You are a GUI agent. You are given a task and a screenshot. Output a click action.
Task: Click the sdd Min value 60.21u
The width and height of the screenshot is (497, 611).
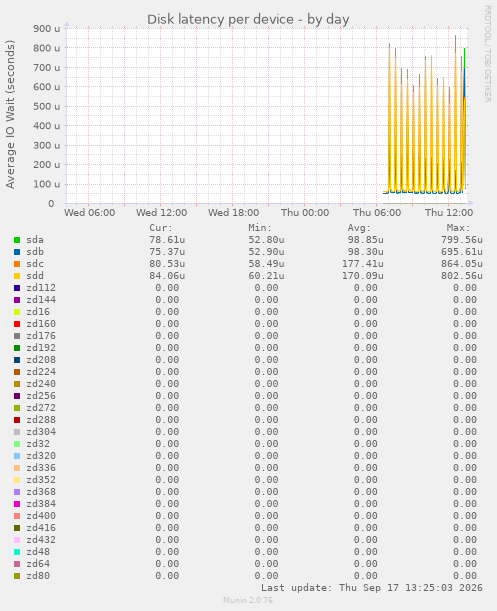(x=266, y=275)
